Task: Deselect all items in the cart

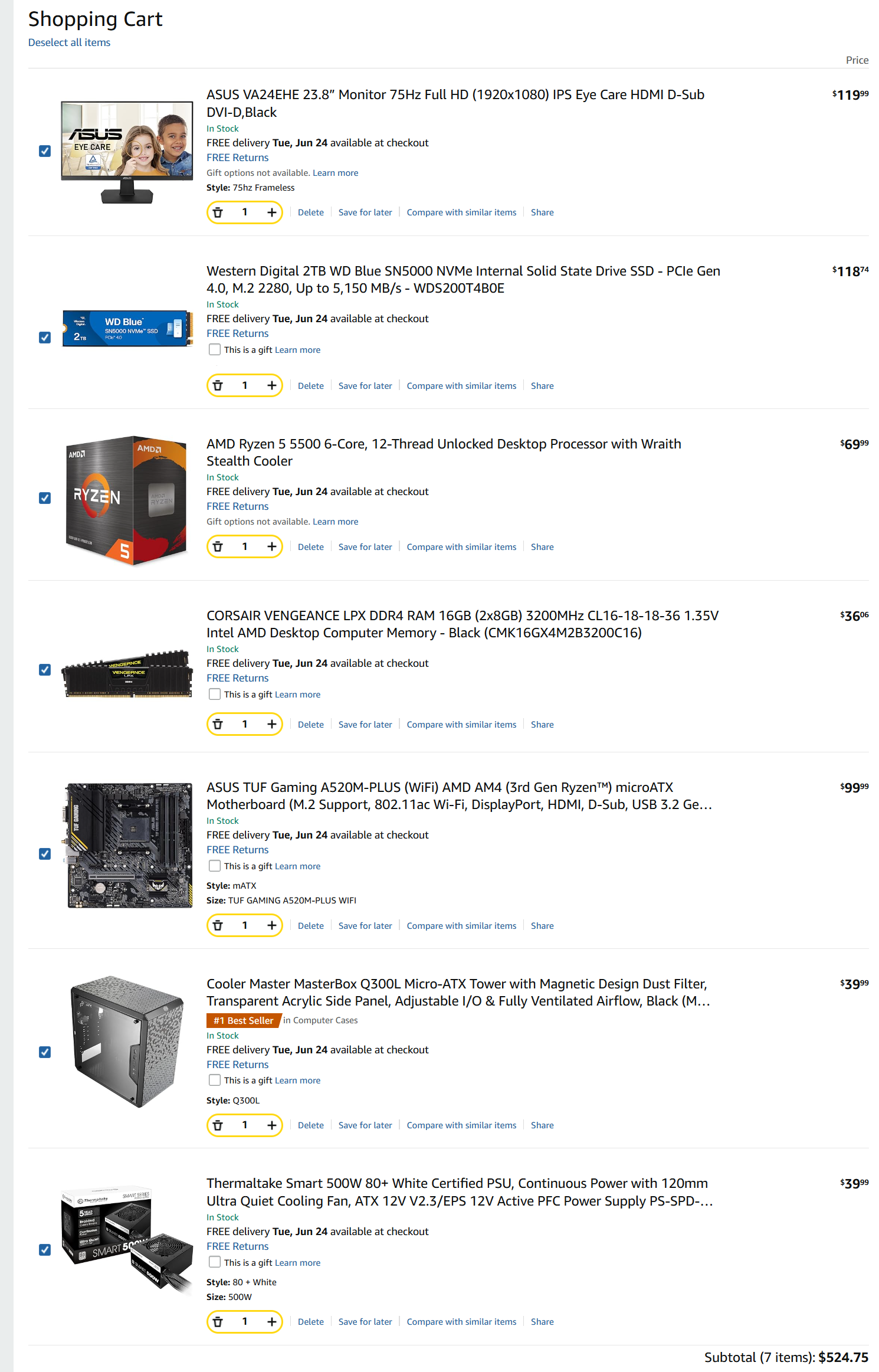Action: point(69,42)
